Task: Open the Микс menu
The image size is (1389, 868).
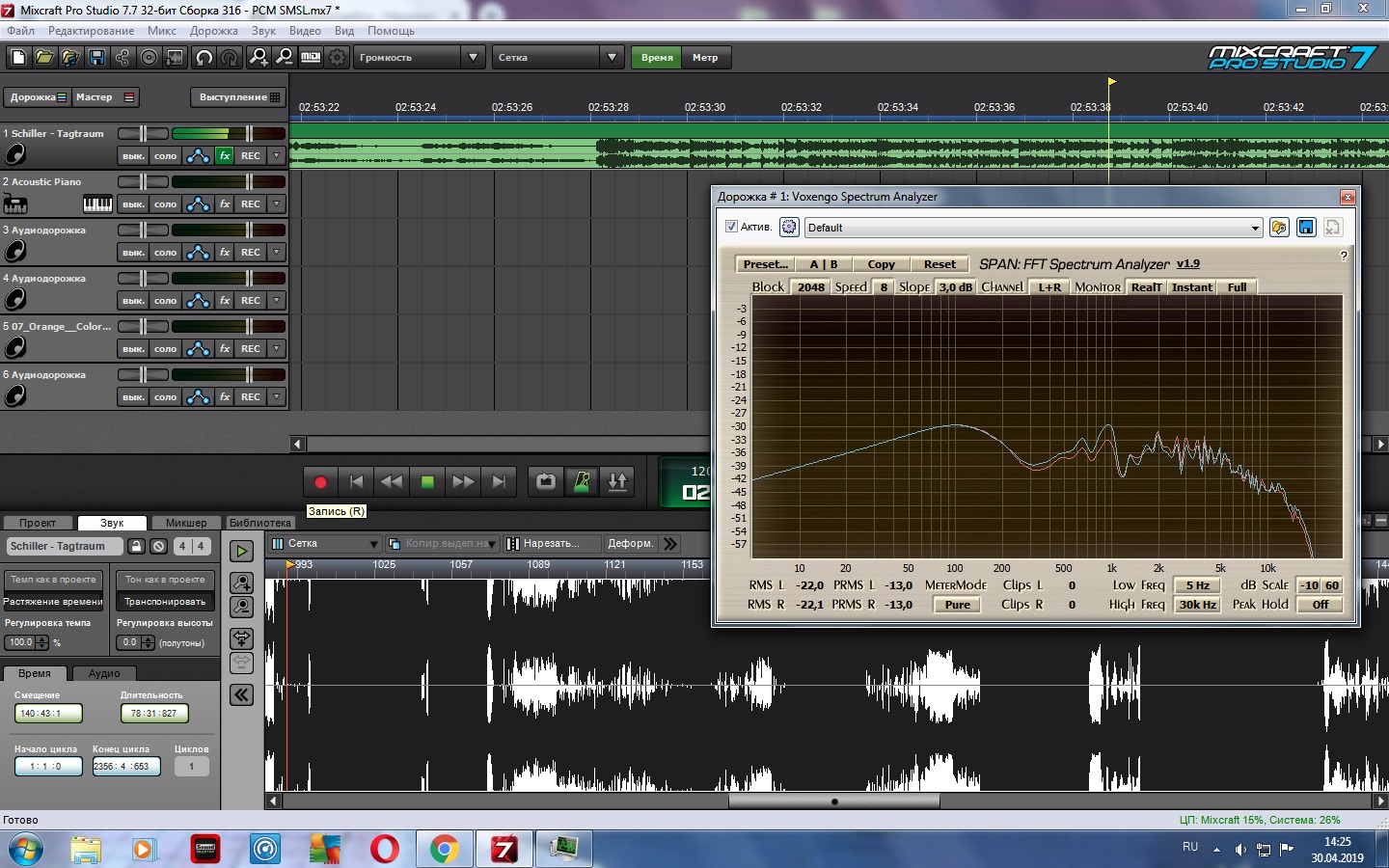Action: coord(162,31)
